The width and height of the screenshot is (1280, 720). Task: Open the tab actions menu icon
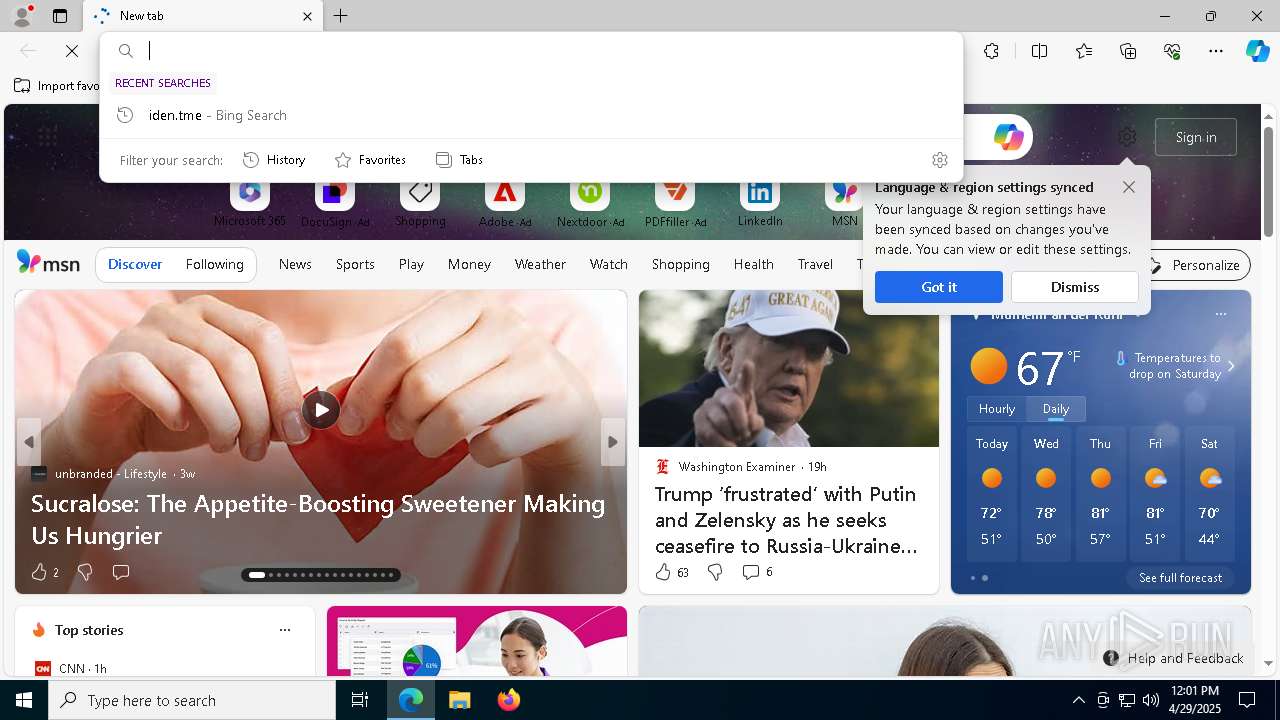[60, 16]
